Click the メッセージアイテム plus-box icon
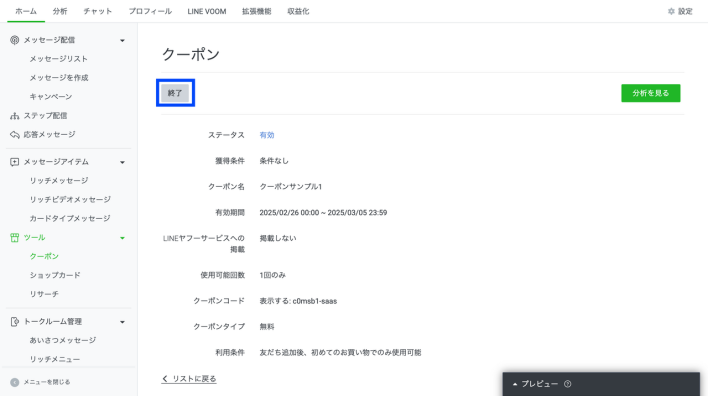This screenshot has height=396, width=708. (x=14, y=162)
